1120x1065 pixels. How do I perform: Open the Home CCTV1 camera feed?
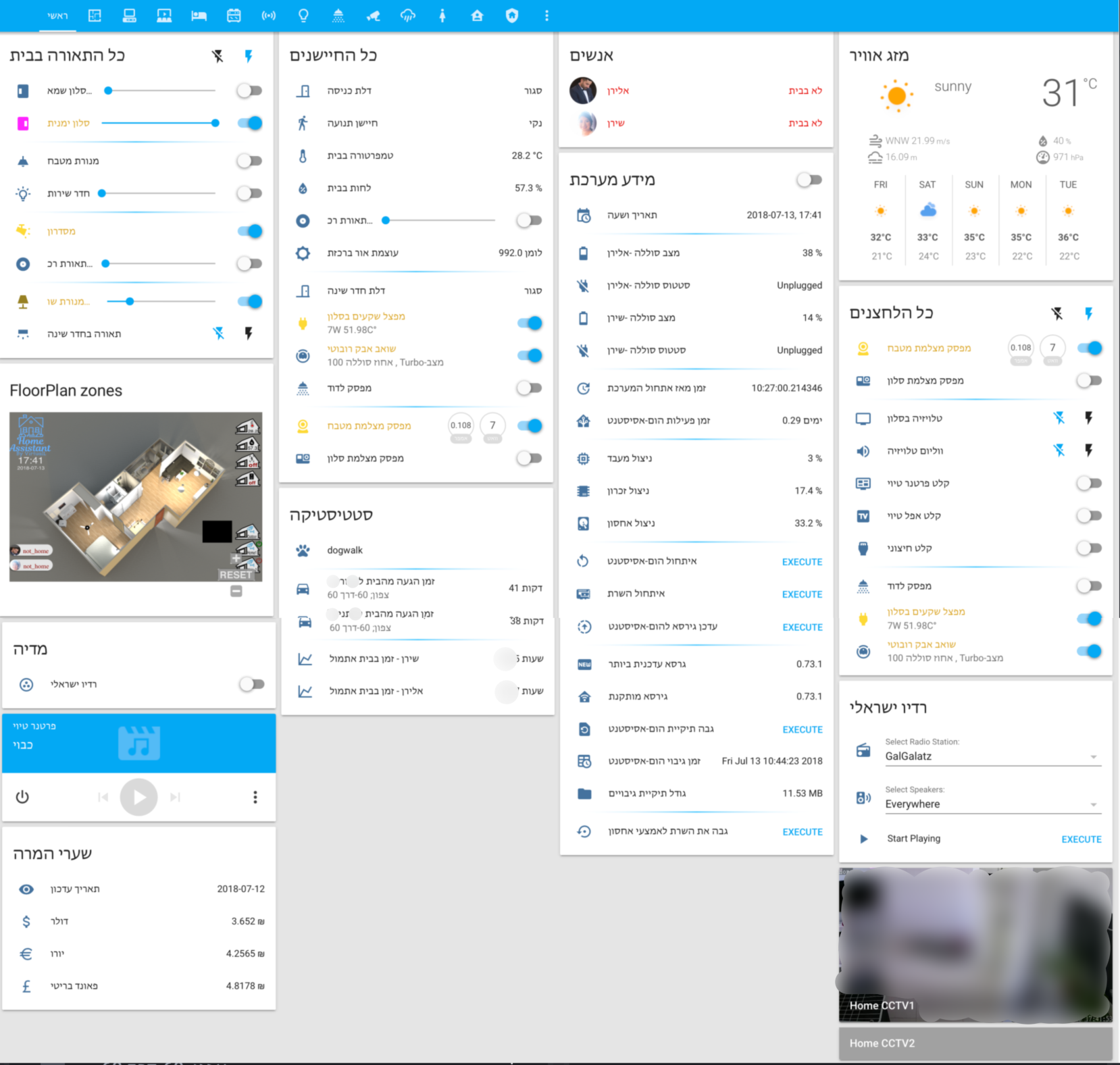pos(975,945)
